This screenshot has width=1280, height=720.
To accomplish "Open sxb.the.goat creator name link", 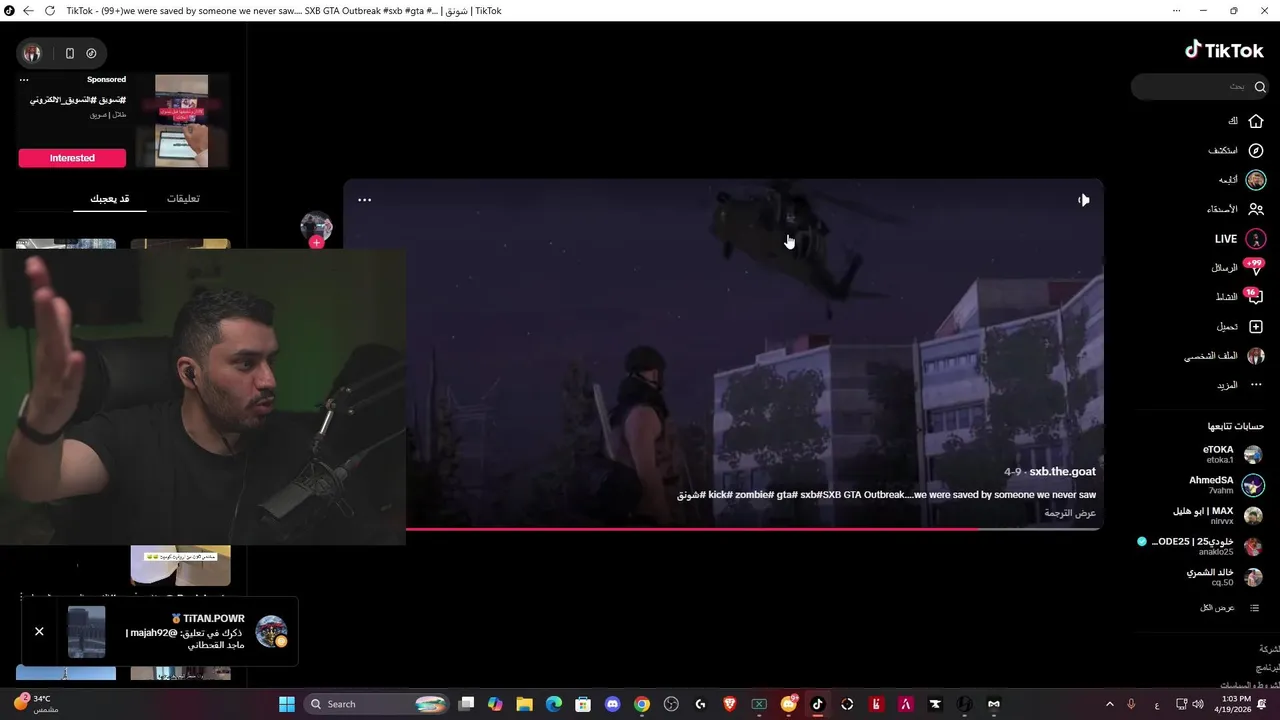I will coord(1062,472).
